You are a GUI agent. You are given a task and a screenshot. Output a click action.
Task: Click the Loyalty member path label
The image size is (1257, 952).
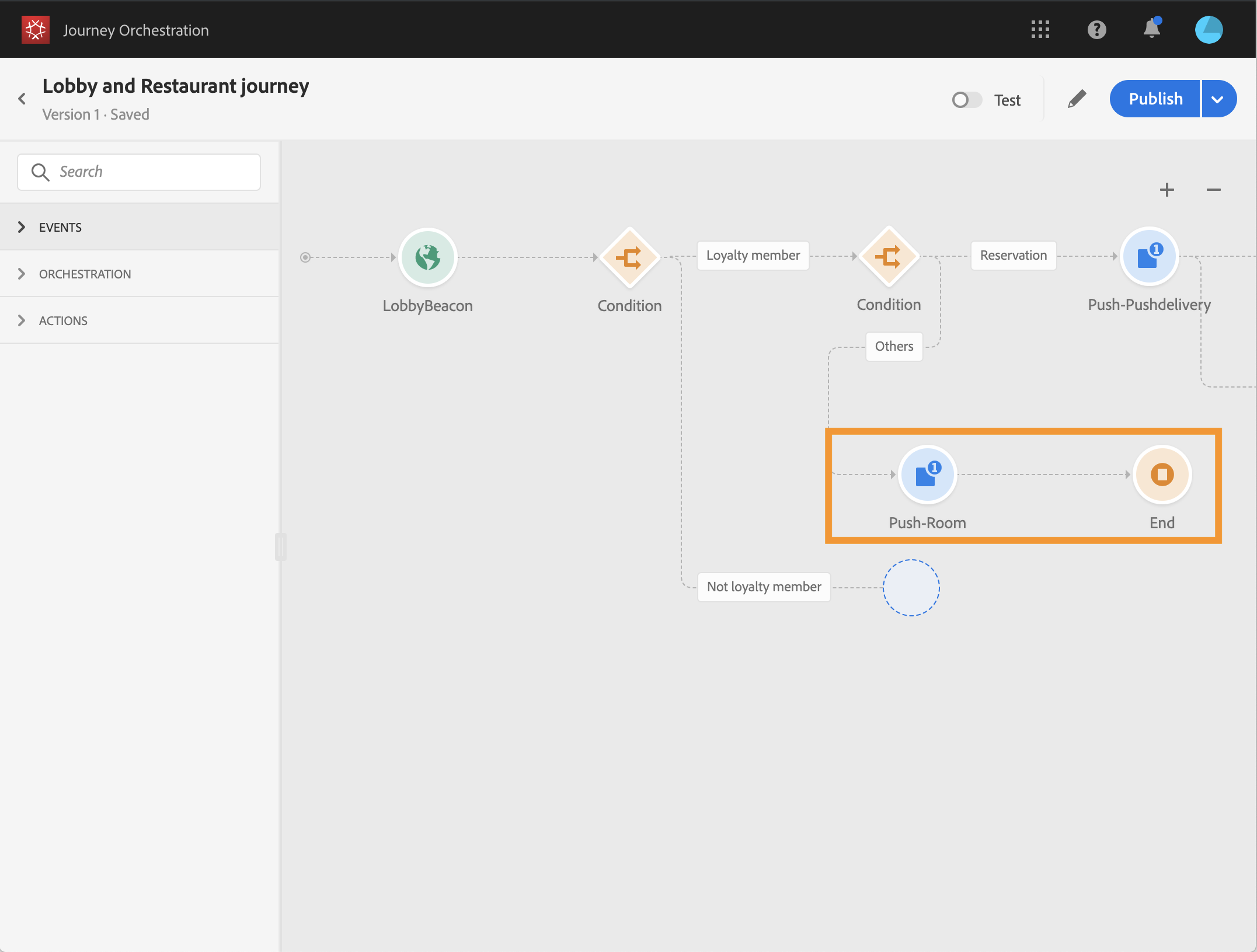[752, 256]
